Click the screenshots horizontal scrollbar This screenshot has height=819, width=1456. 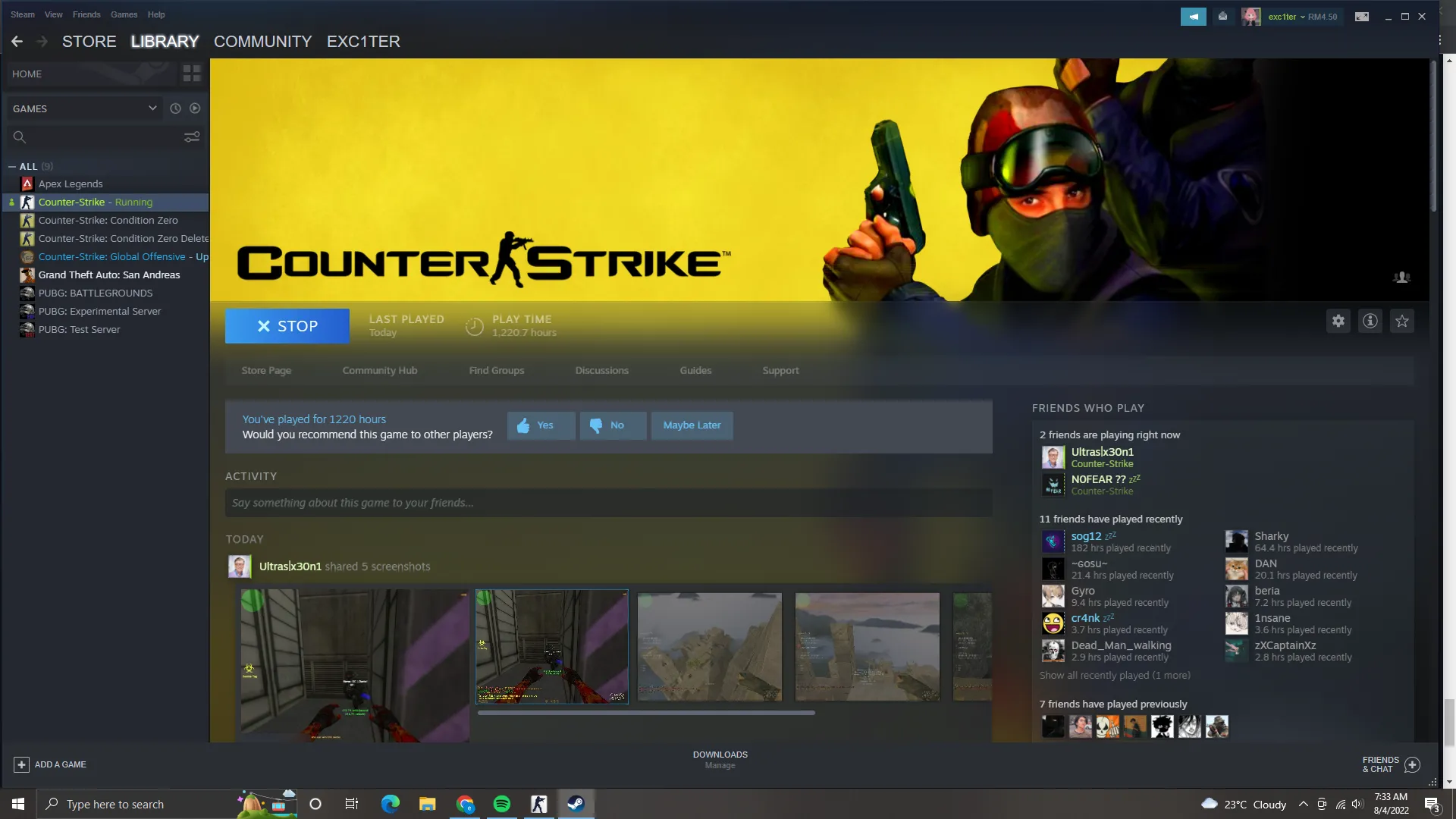(646, 713)
